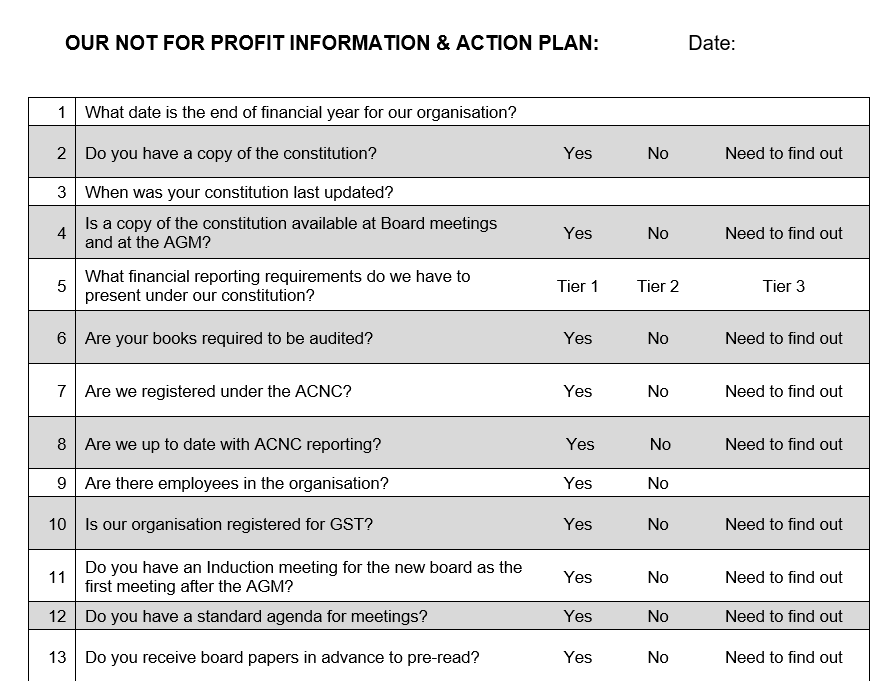Choose No for employees in the organisation
The image size is (888, 682).
pyautogui.click(x=658, y=483)
